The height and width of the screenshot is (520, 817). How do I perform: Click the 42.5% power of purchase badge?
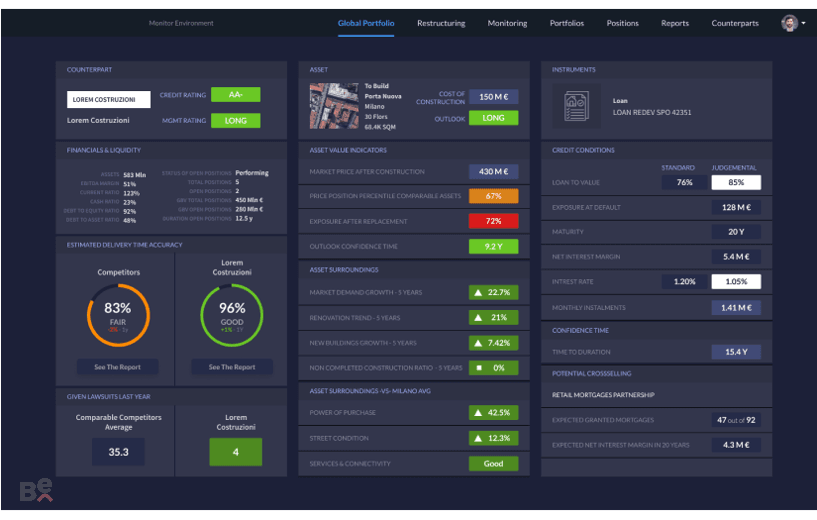pos(493,413)
